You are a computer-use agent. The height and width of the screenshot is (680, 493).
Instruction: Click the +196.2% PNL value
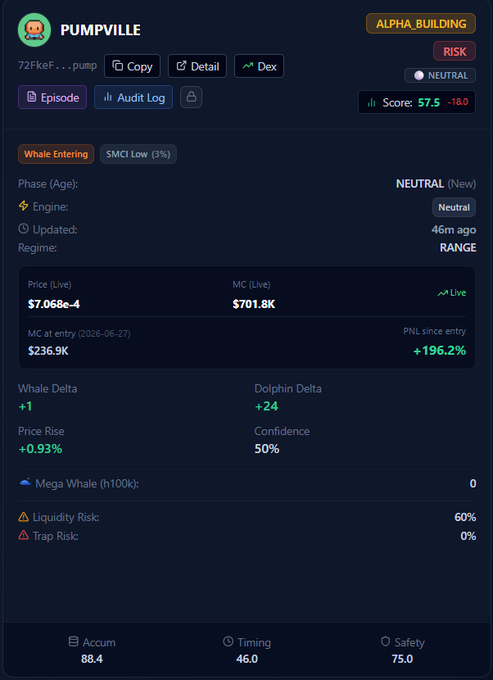440,350
